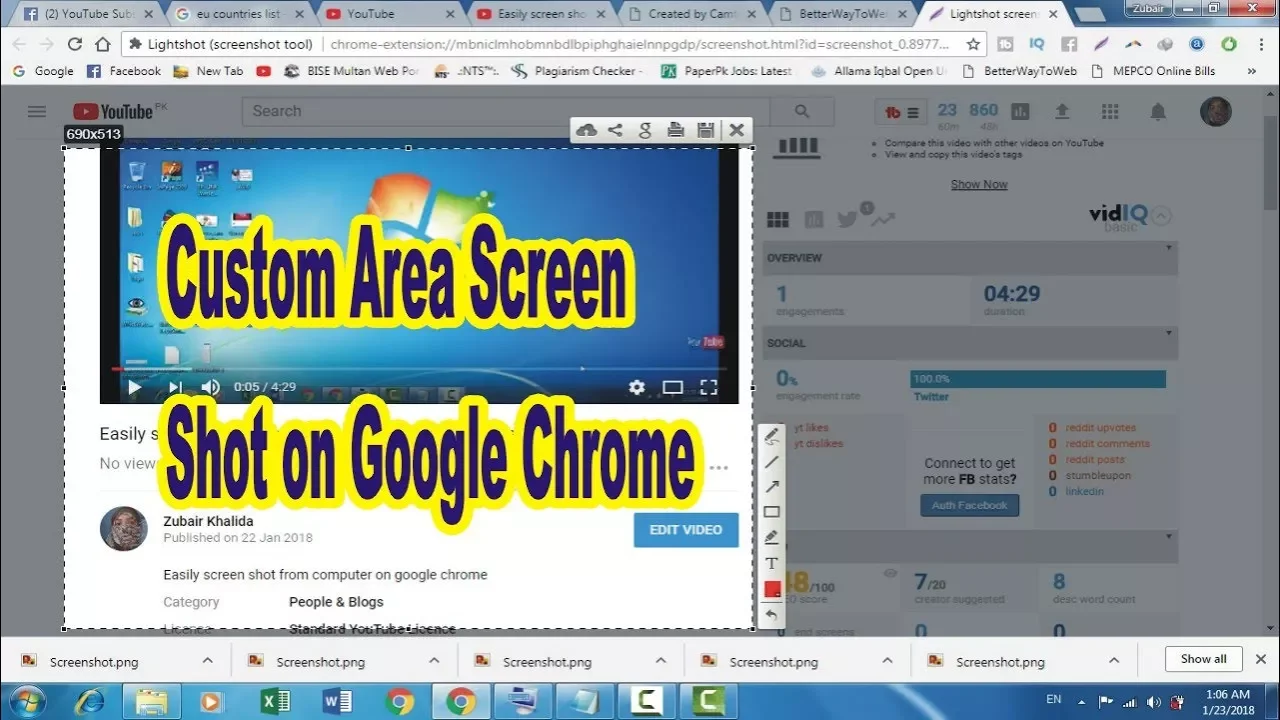Open the People & Blogs category link
The width and height of the screenshot is (1280, 720).
[x=336, y=602]
